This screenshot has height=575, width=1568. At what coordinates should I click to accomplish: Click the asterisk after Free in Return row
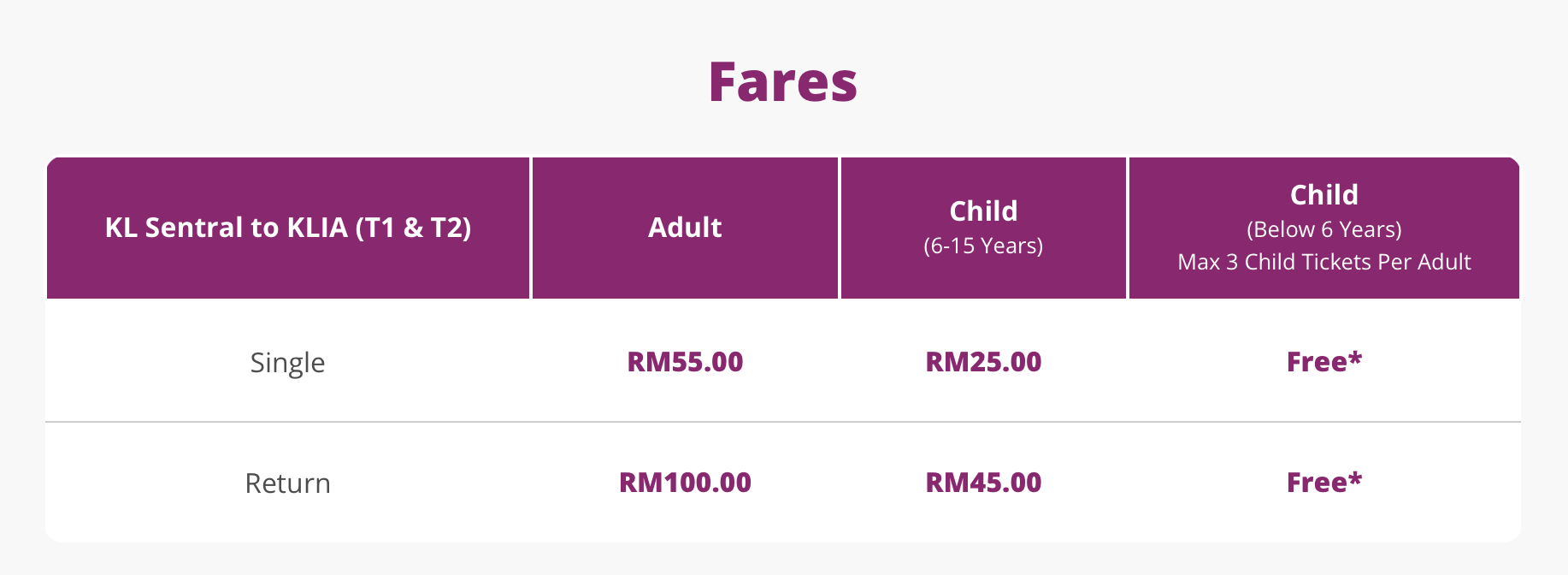pos(1355,477)
